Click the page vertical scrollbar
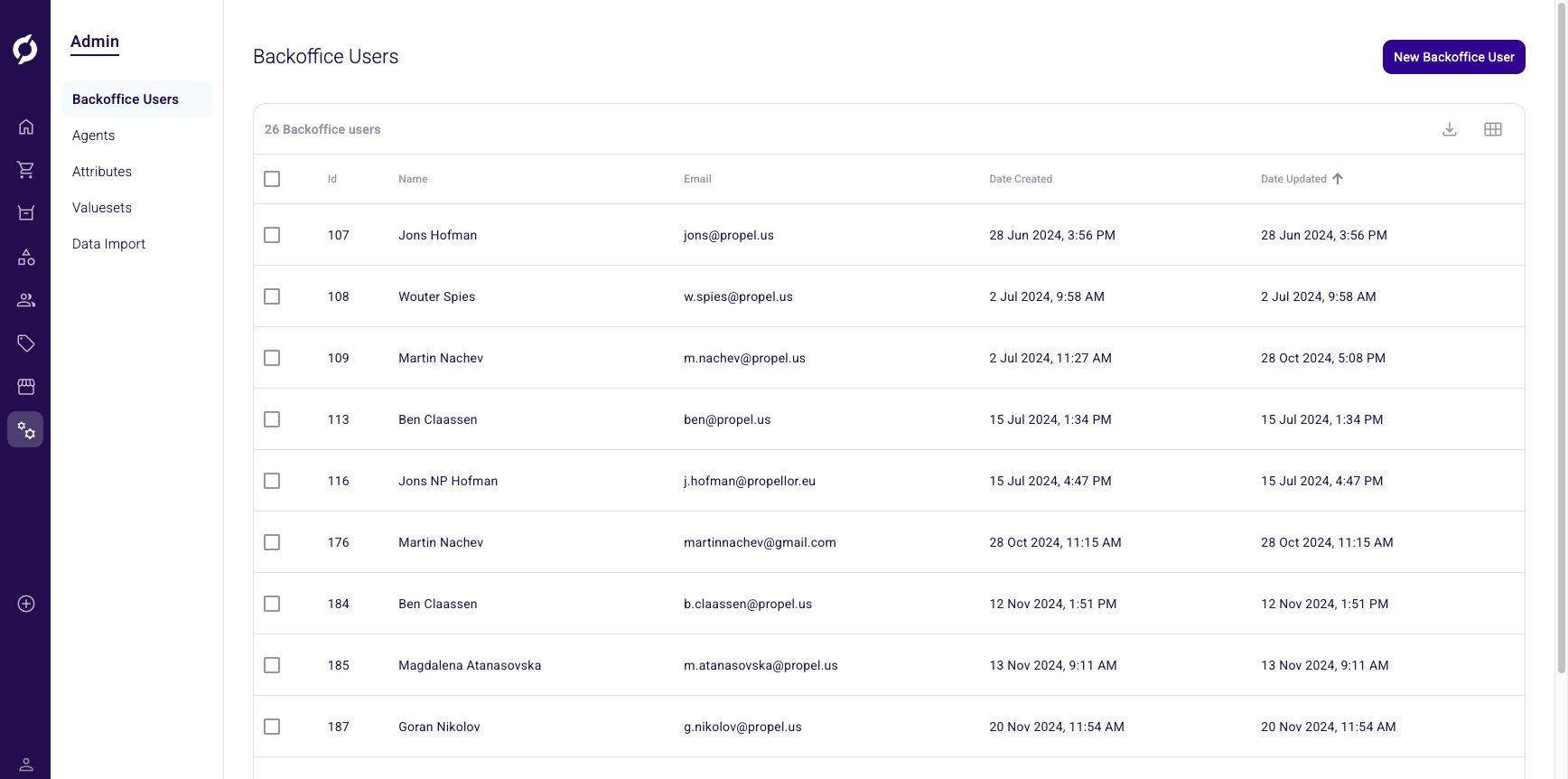 click(x=1561, y=337)
